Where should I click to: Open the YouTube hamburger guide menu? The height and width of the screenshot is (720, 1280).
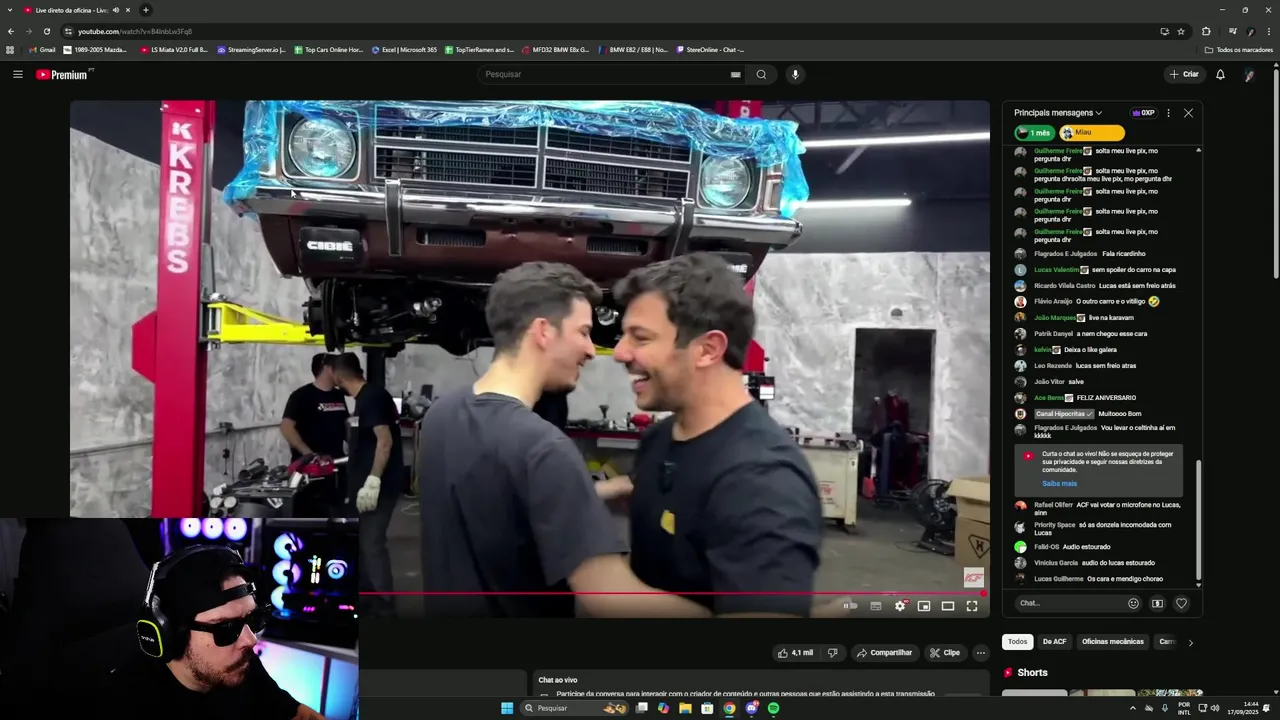coord(17,74)
